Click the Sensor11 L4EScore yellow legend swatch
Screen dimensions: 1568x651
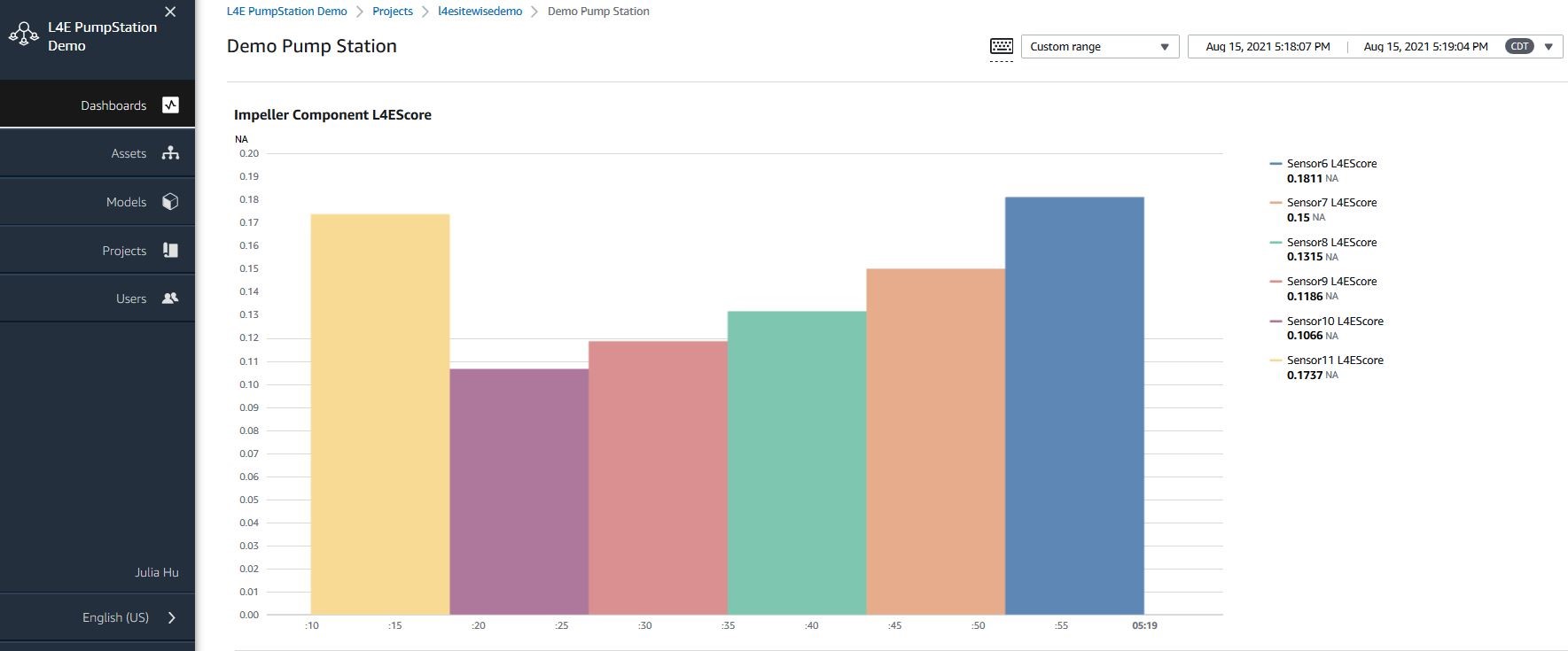[1275, 360]
